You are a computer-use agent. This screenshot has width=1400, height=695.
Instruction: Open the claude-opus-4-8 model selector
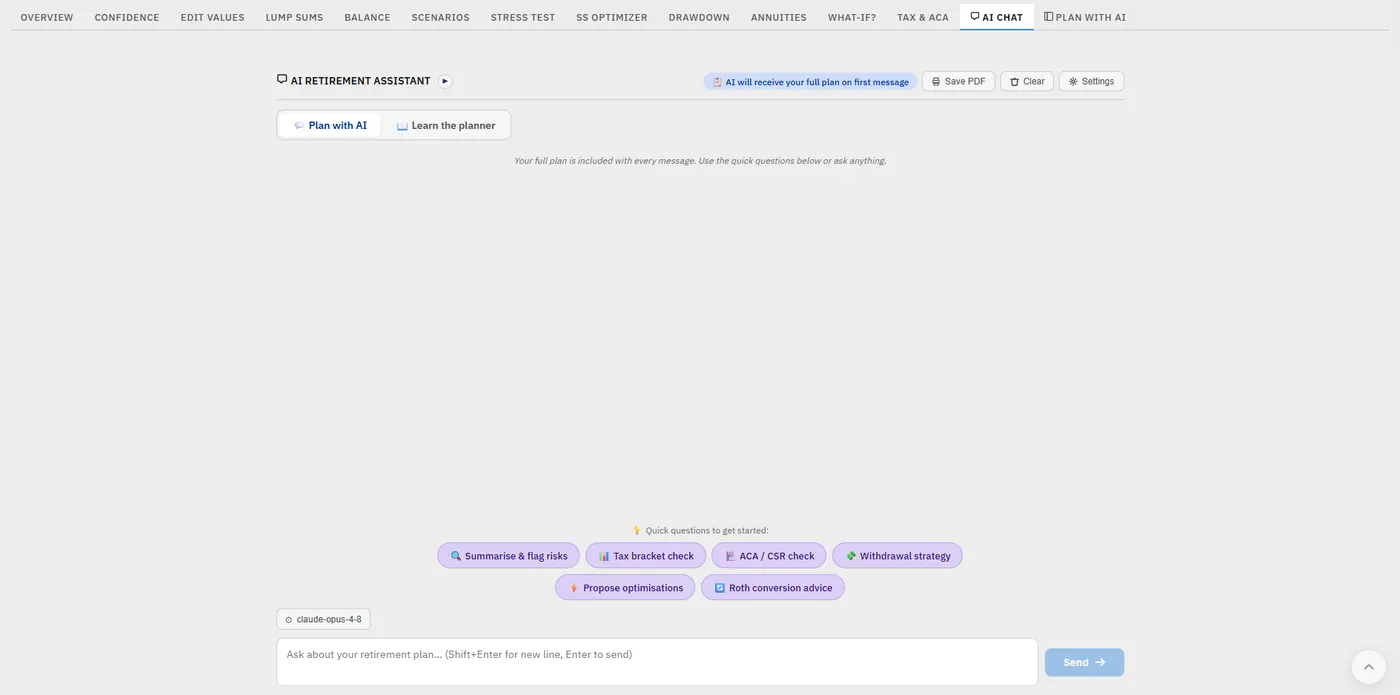pos(323,619)
